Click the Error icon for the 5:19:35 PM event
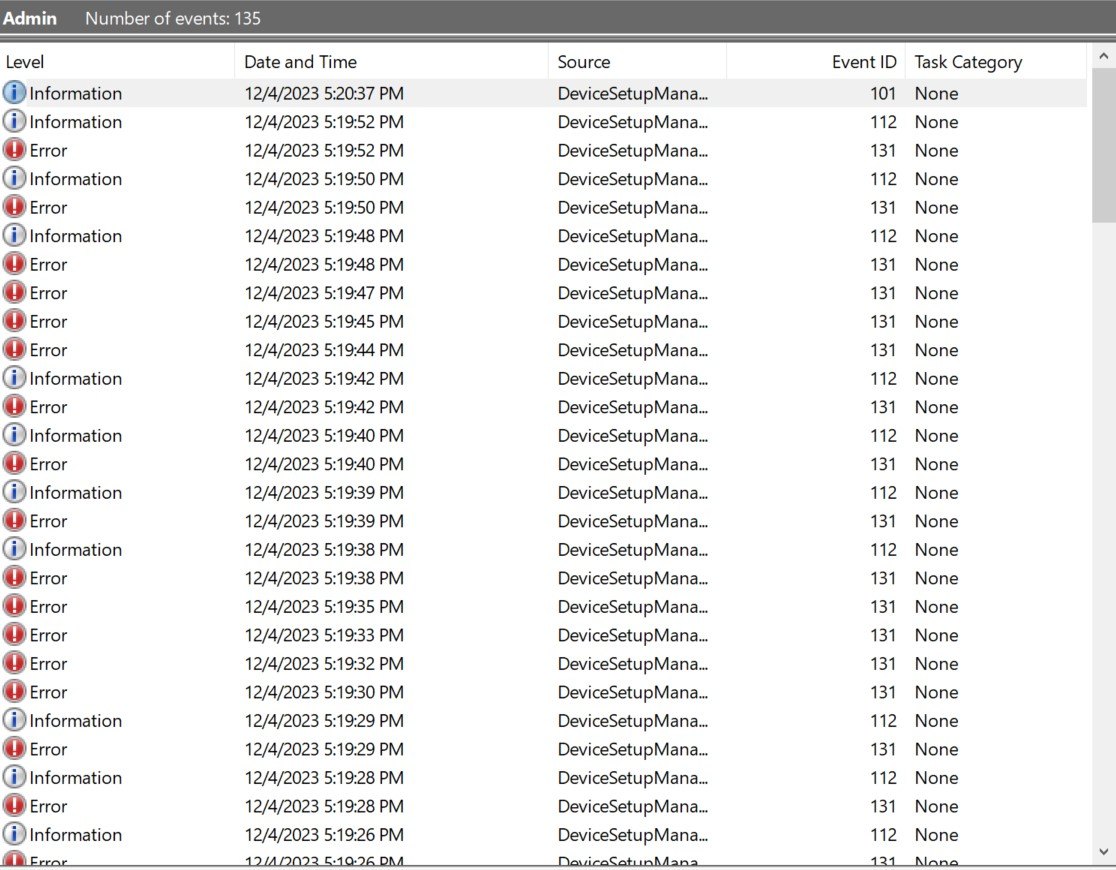 [x=14, y=605]
